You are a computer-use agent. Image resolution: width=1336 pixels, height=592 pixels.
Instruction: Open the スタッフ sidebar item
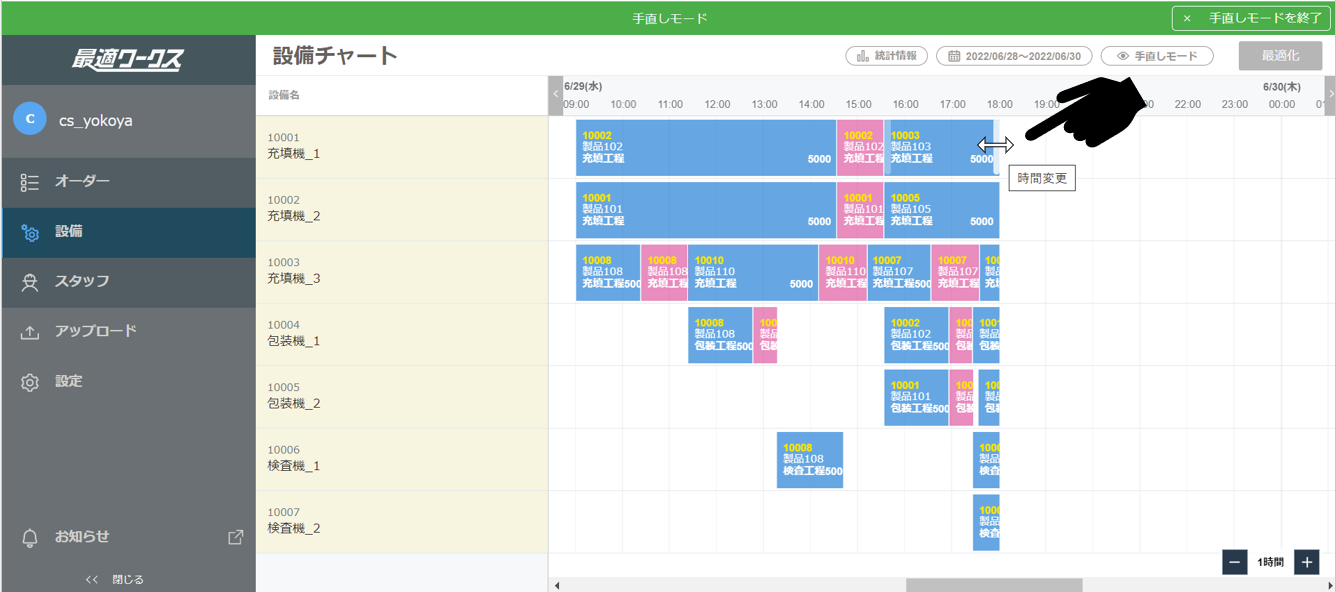click(128, 282)
